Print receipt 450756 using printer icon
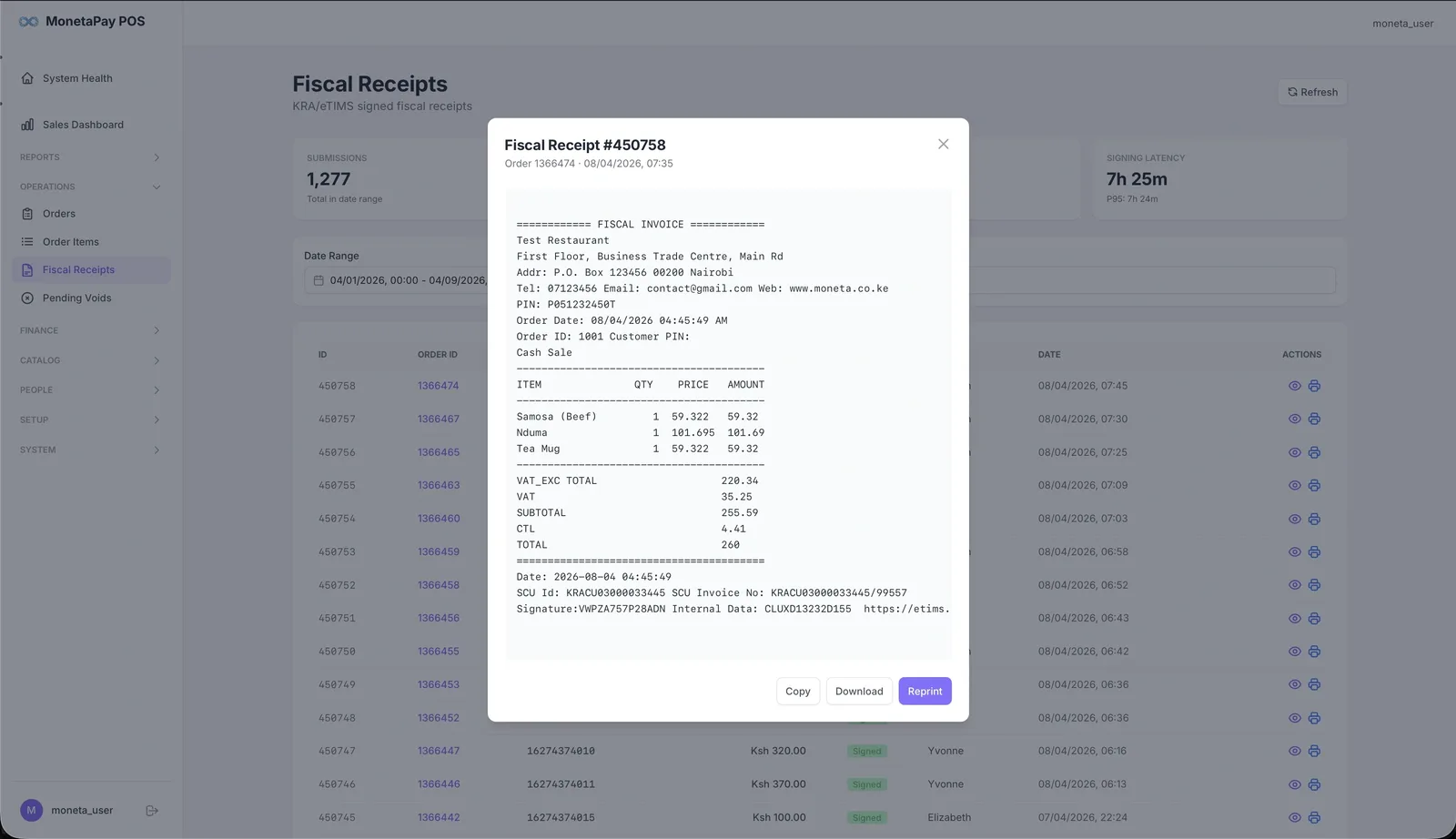This screenshot has height=839, width=1456. pos(1314,452)
